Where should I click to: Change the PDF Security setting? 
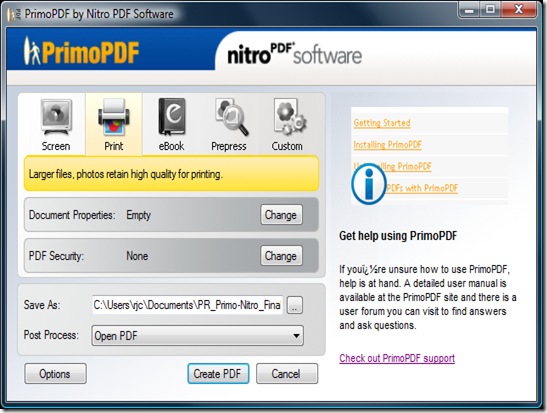point(281,256)
